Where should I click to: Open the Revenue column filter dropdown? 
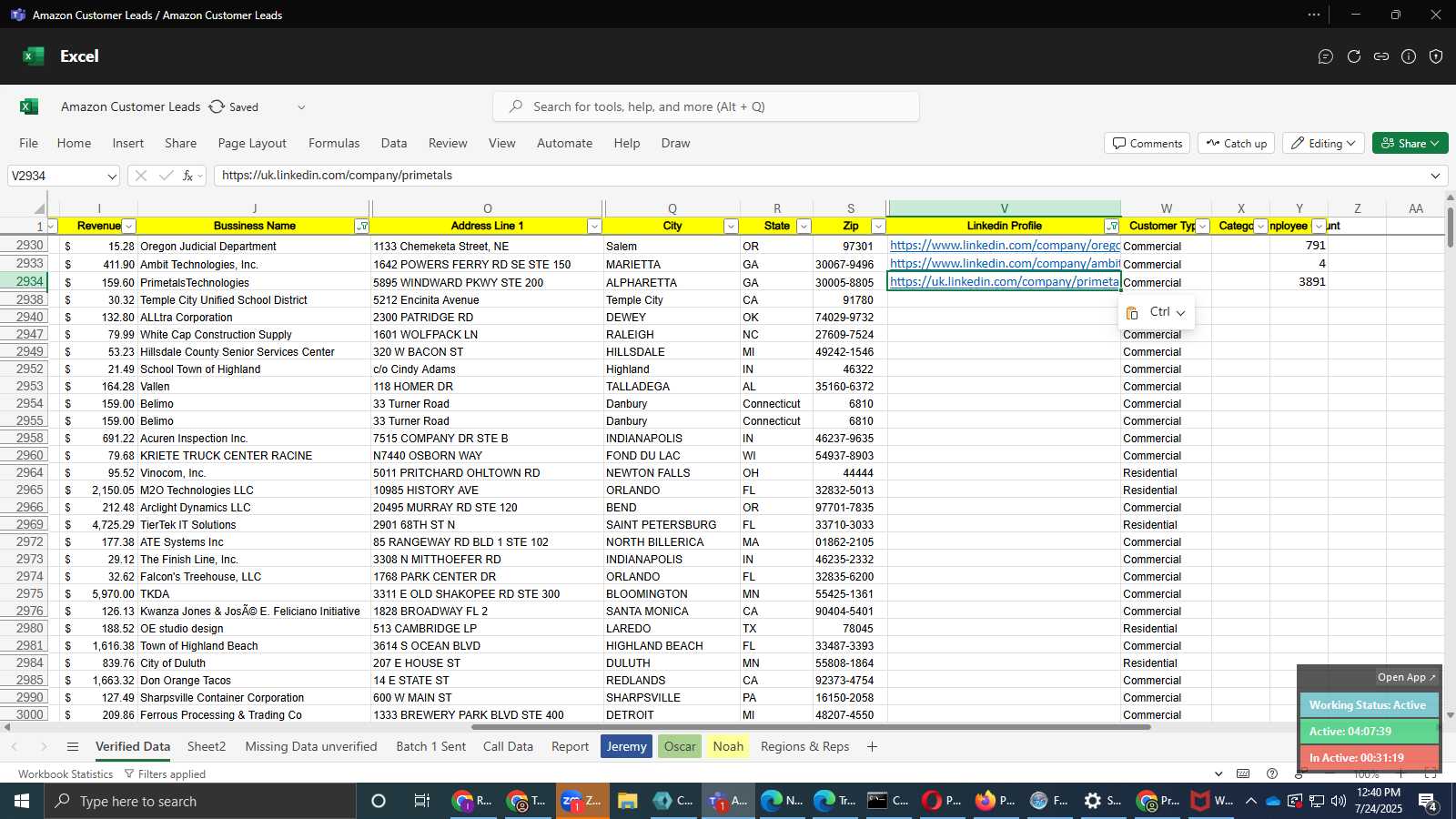pos(129,227)
